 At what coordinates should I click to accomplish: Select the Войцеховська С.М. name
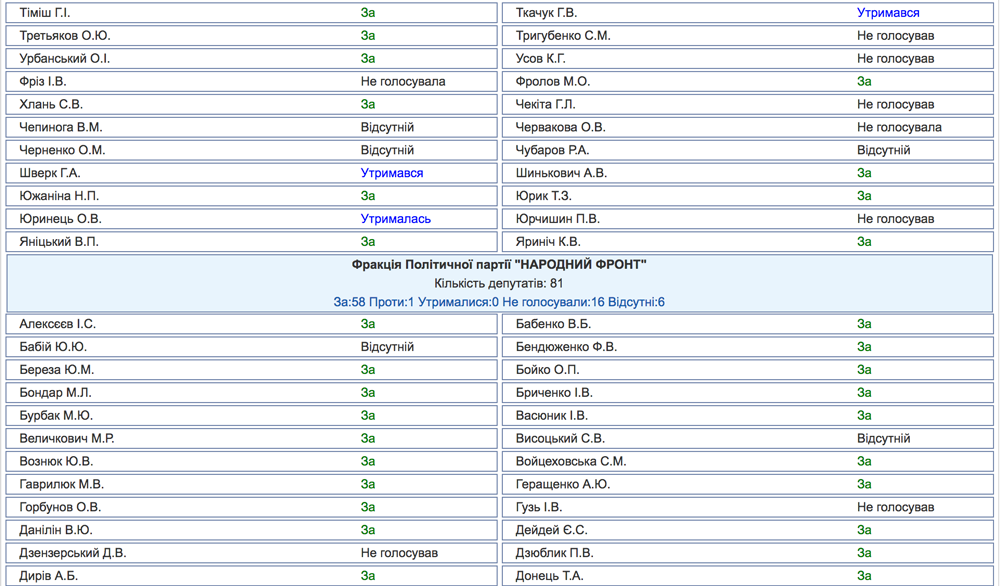(571, 462)
